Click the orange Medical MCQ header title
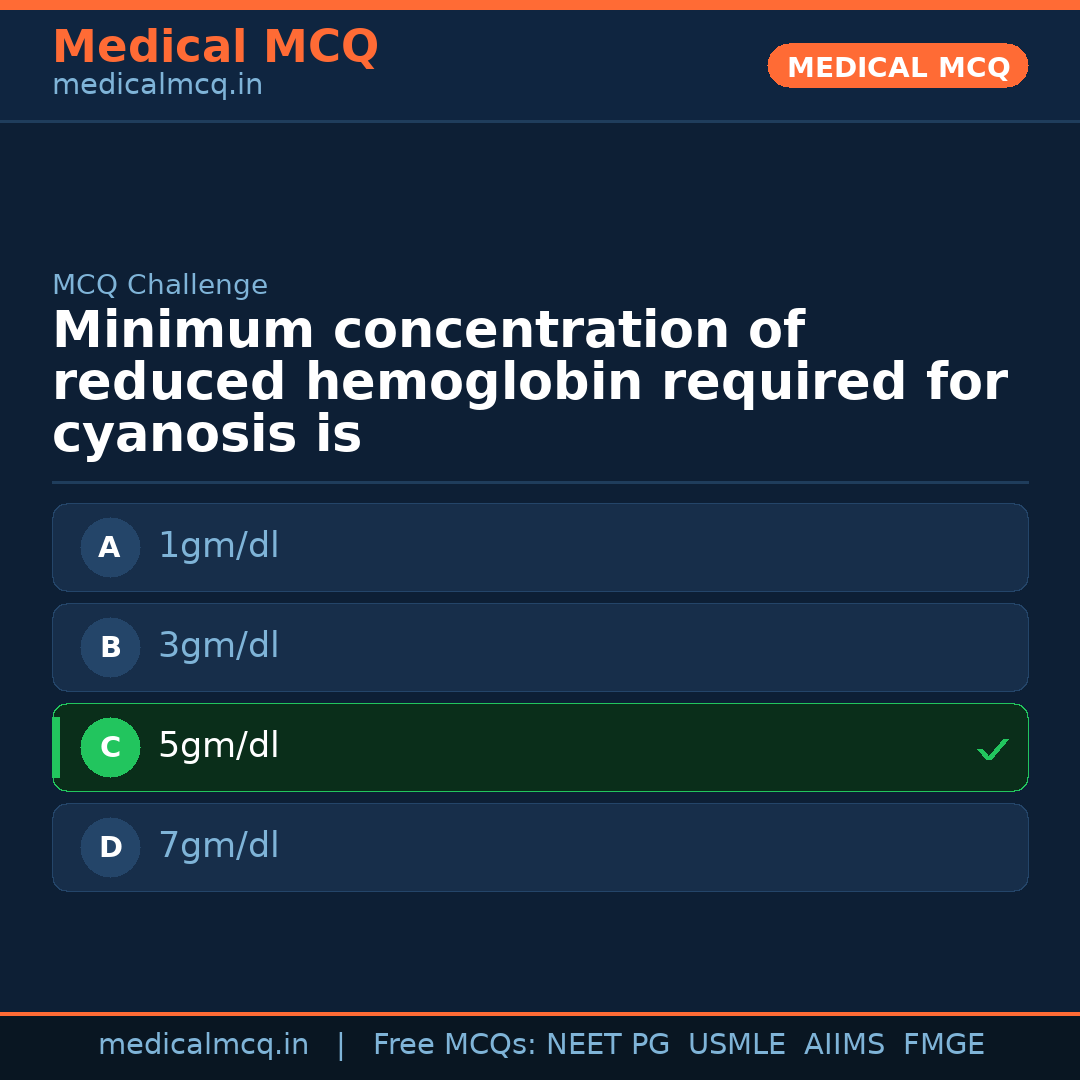The image size is (1080, 1080). coord(215,47)
